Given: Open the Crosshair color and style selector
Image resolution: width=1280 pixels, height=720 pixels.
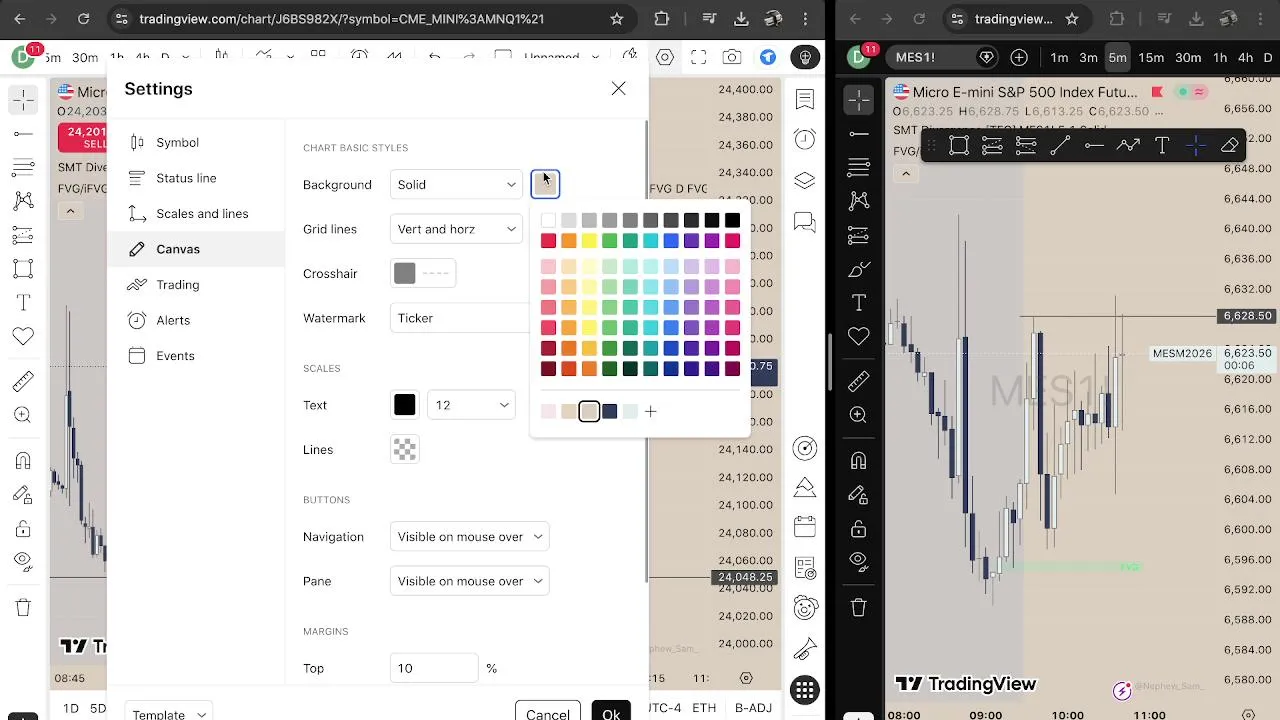Looking at the screenshot, I should point(423,273).
